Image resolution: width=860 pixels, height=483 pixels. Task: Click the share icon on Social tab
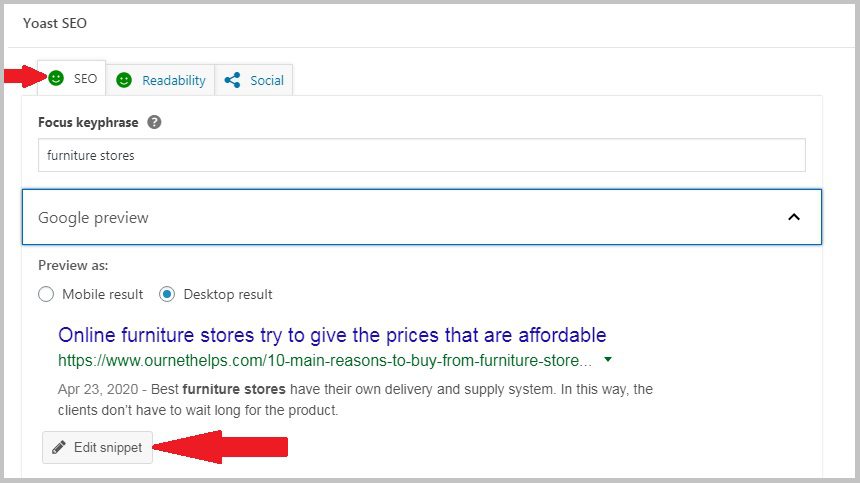232,80
